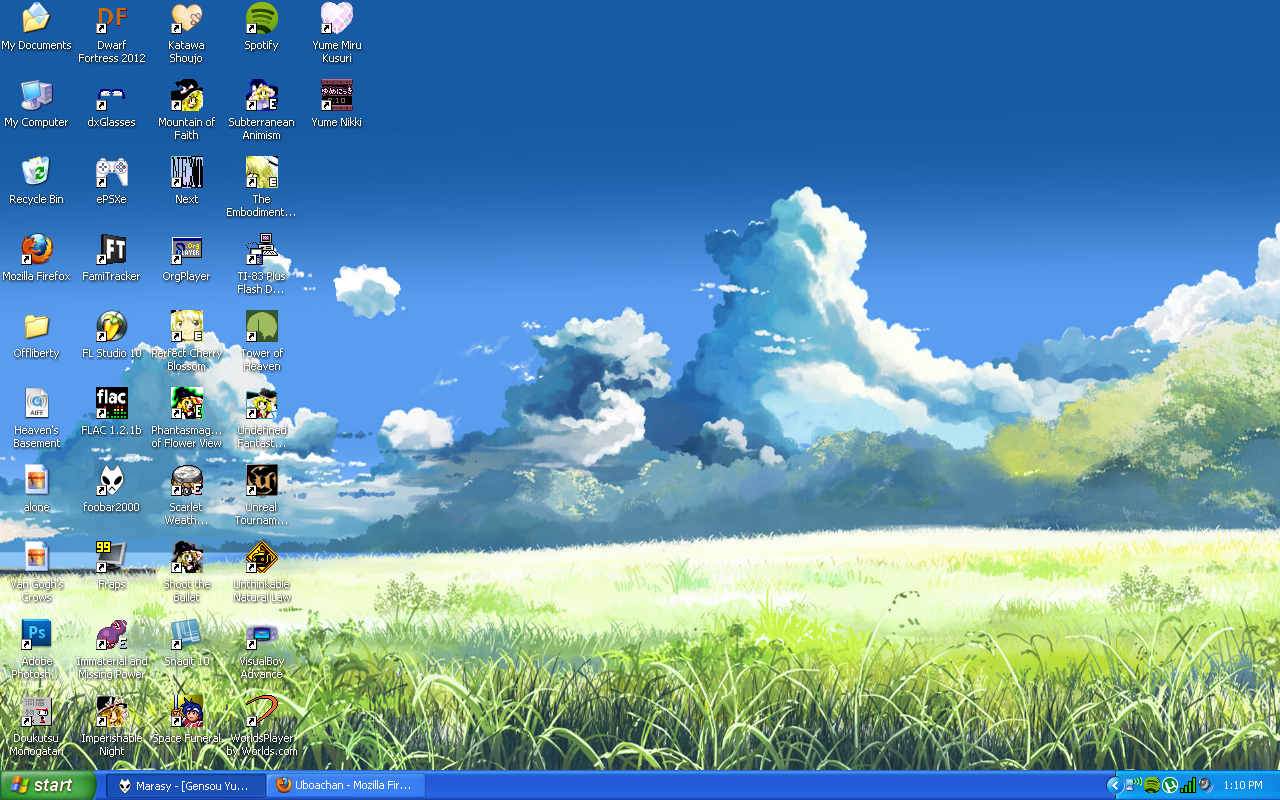Launch the Mozilla Firefox desktop icon

[36, 249]
